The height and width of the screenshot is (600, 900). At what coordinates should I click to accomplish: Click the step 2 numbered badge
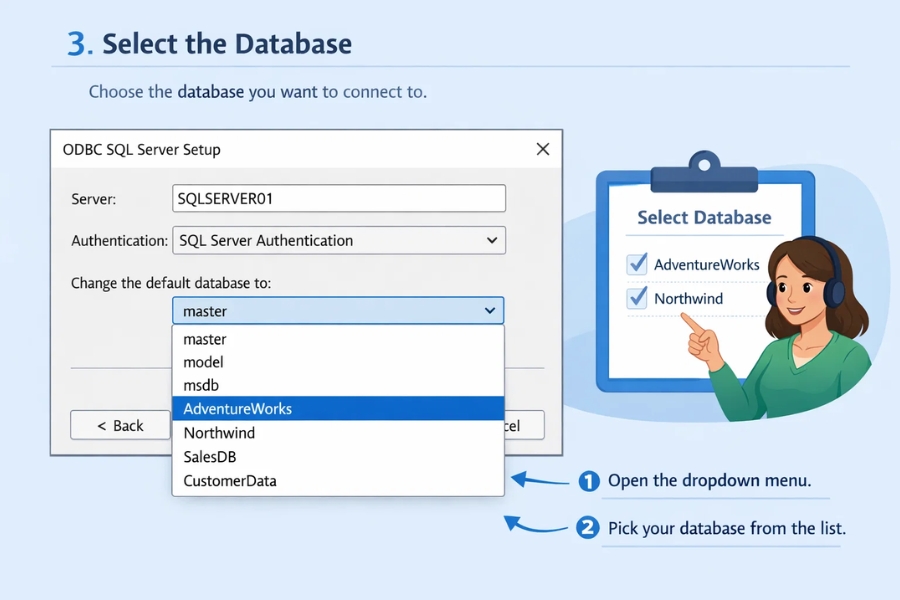(x=589, y=529)
